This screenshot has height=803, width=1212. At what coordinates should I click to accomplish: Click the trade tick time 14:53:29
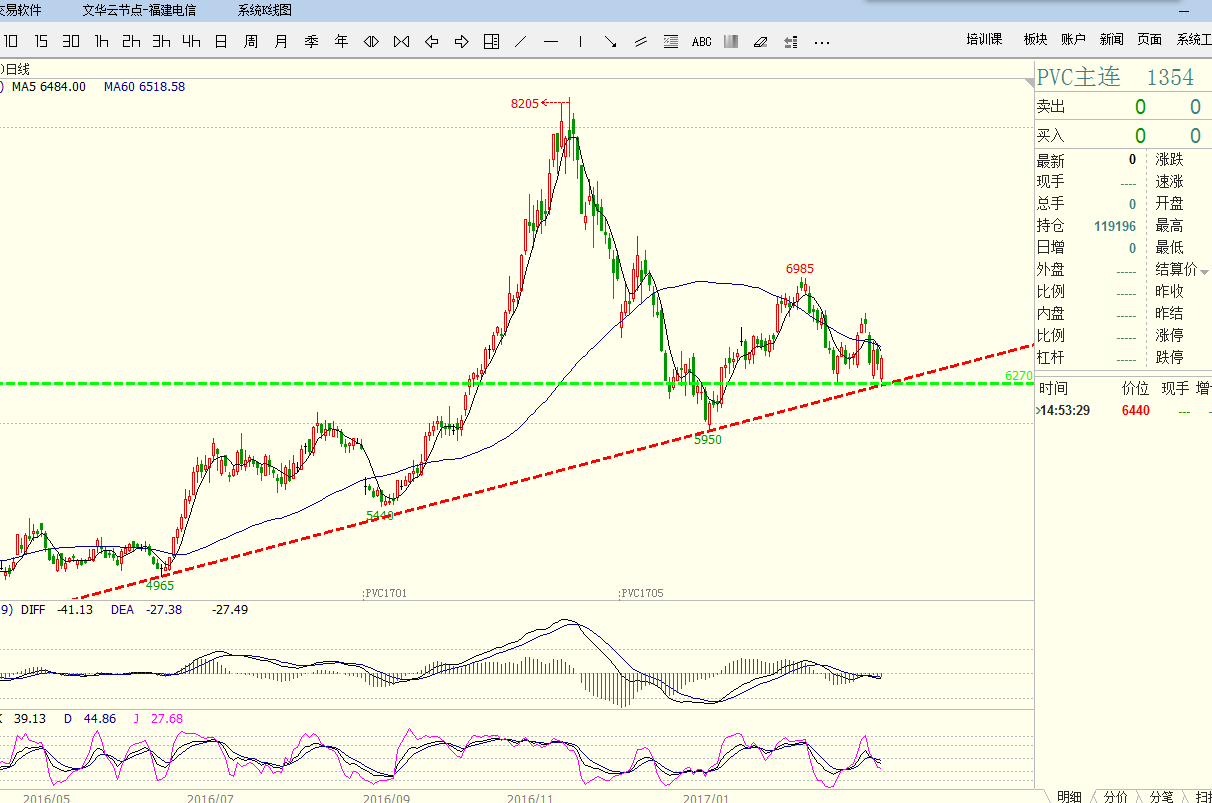[x=1066, y=410]
